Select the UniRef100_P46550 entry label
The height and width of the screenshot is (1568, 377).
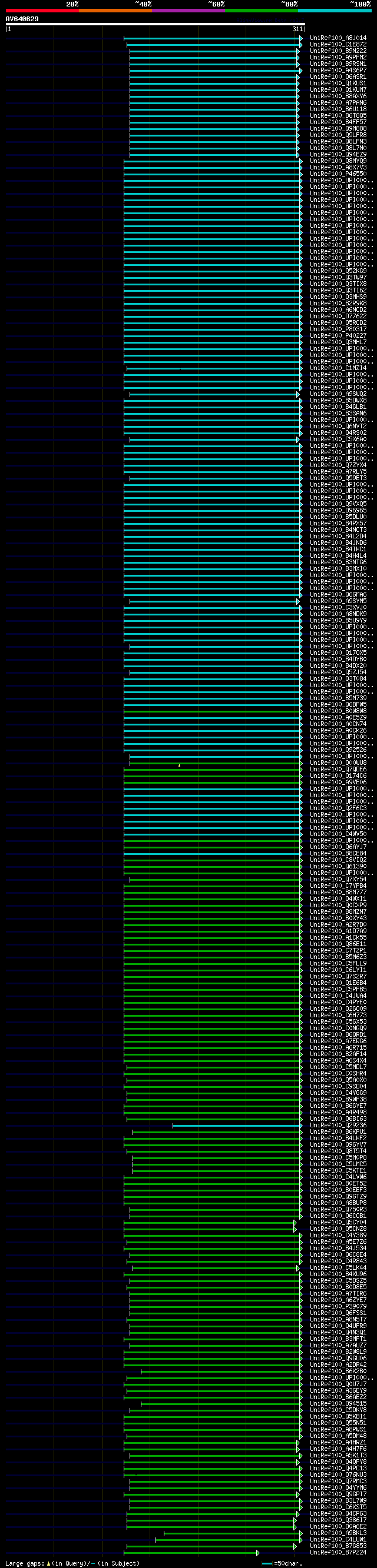(338, 174)
